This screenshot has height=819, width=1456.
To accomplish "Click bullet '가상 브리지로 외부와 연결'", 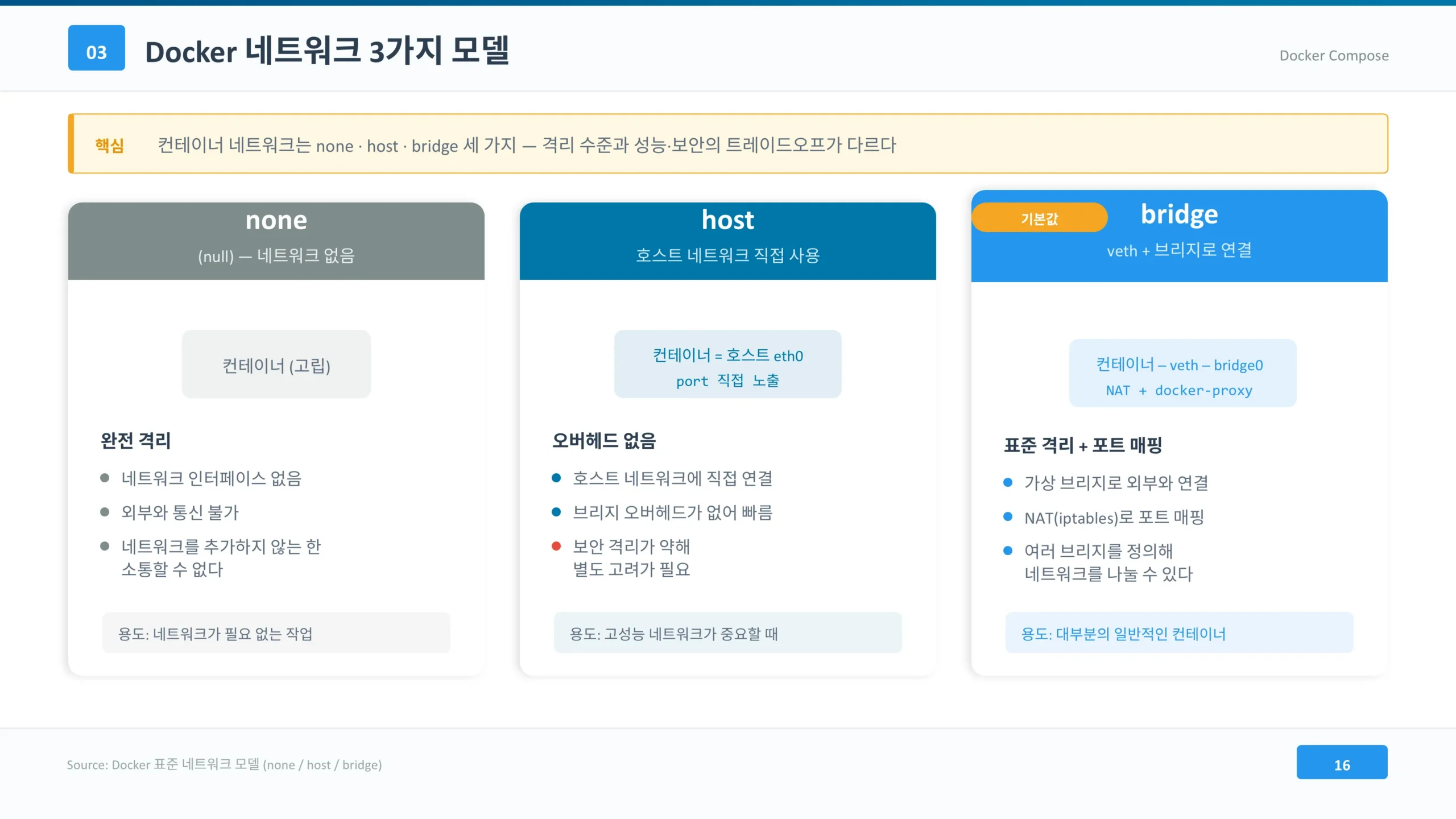I will click(1116, 483).
